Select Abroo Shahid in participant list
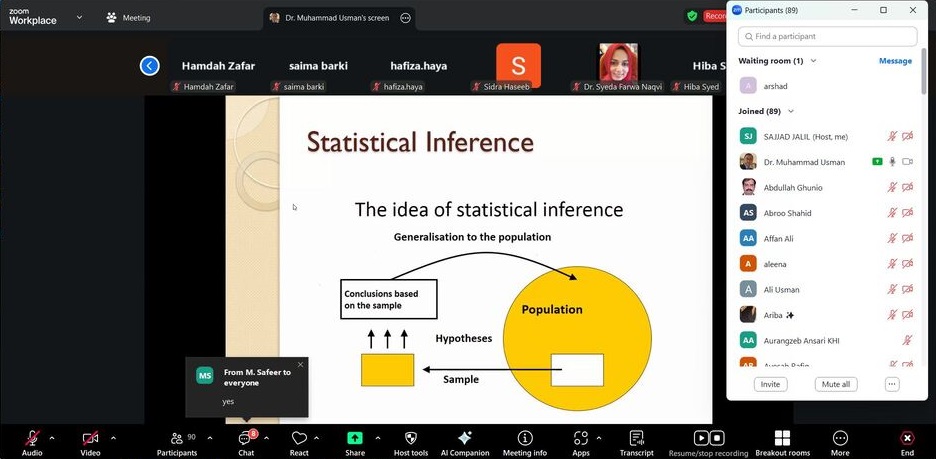The height and width of the screenshot is (459, 936). 827,213
